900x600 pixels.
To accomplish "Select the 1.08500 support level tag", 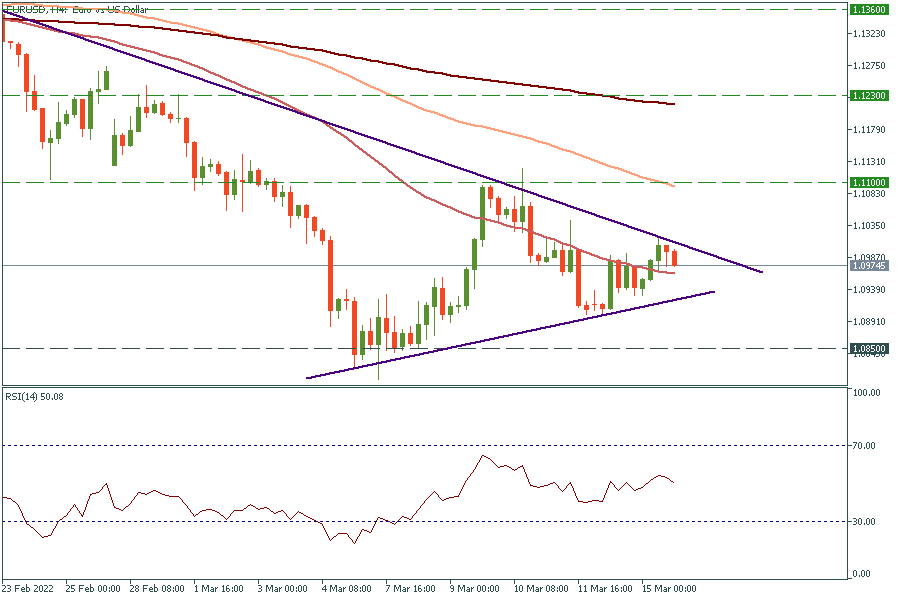I will pos(865,349).
